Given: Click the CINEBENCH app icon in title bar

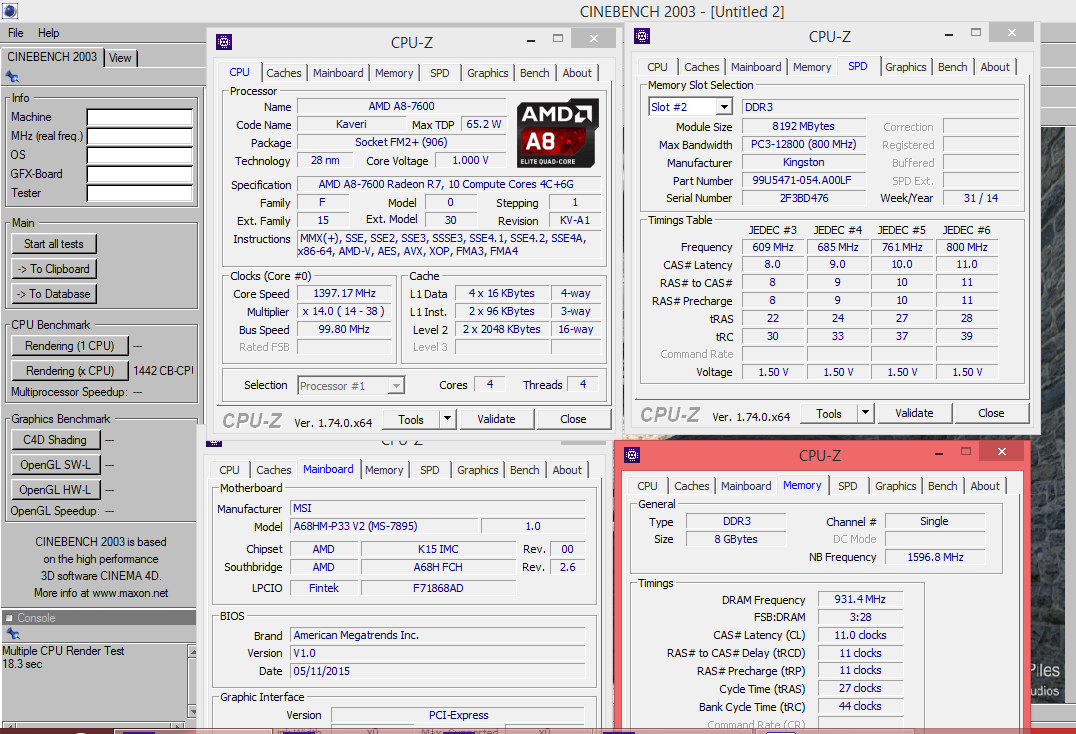Looking at the screenshot, I should coord(10,11).
